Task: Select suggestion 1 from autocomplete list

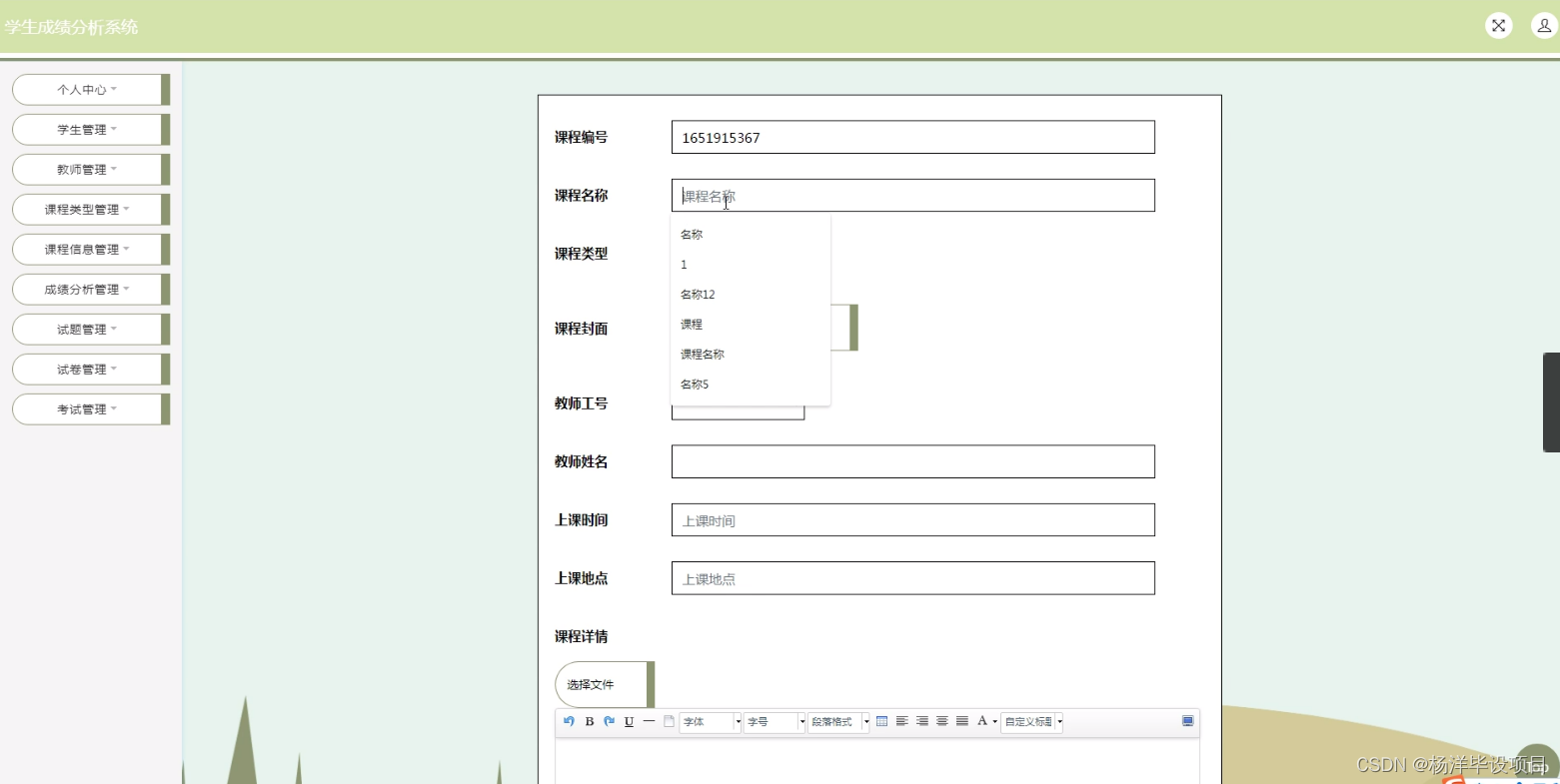Action: tap(751, 265)
